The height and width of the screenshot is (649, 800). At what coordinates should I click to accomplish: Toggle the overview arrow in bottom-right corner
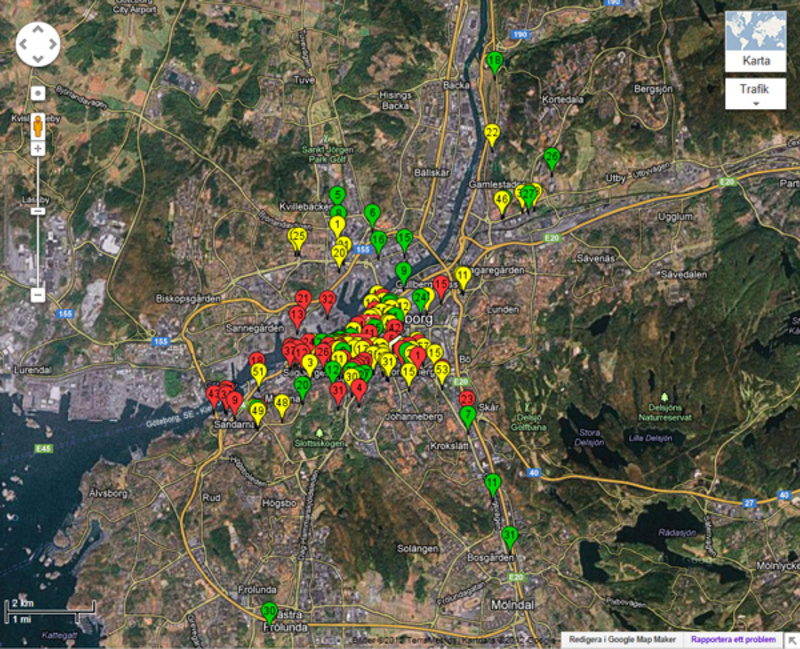pyautogui.click(x=792, y=640)
